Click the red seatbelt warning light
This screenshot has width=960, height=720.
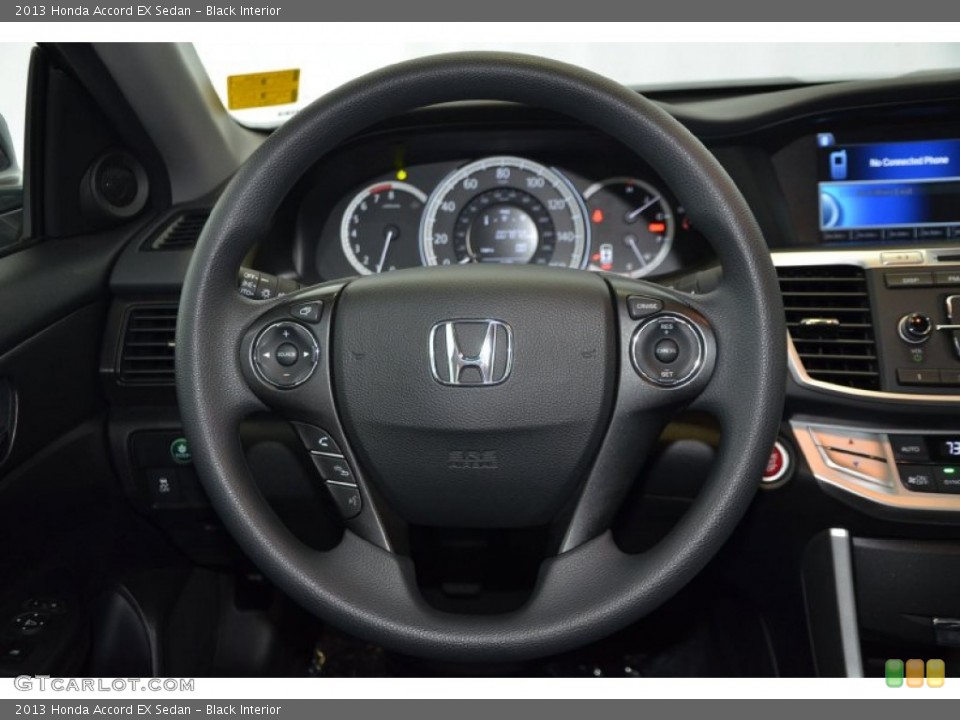597,216
